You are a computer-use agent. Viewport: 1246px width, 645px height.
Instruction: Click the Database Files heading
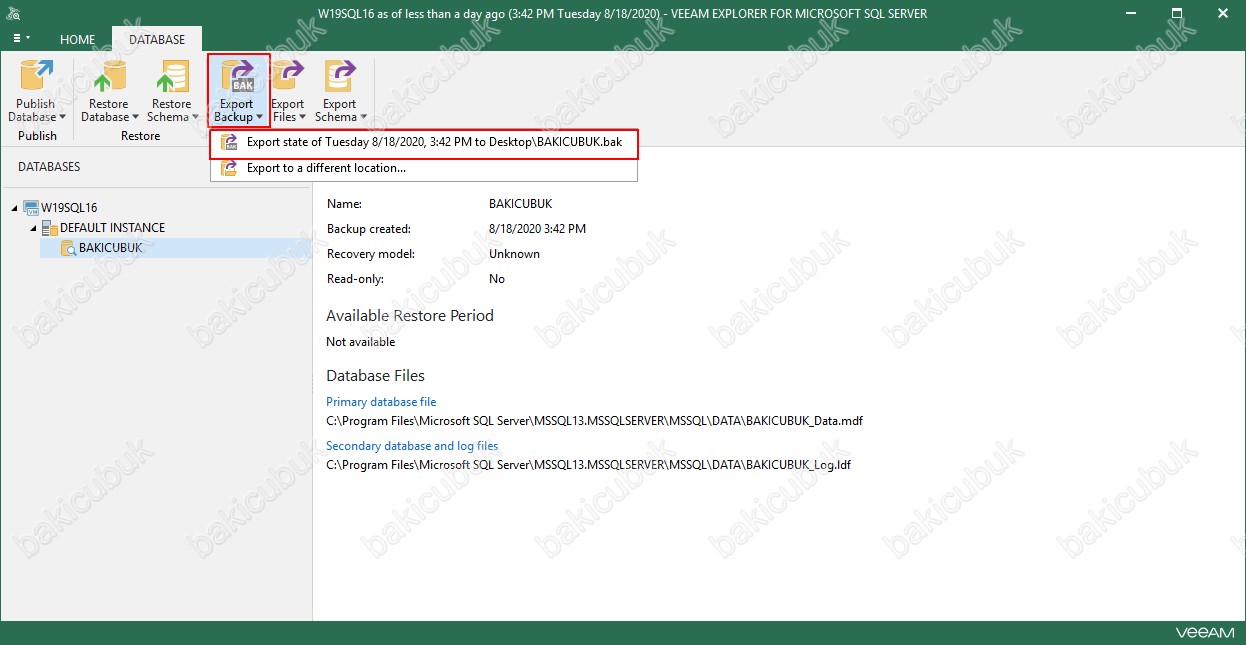[376, 376]
